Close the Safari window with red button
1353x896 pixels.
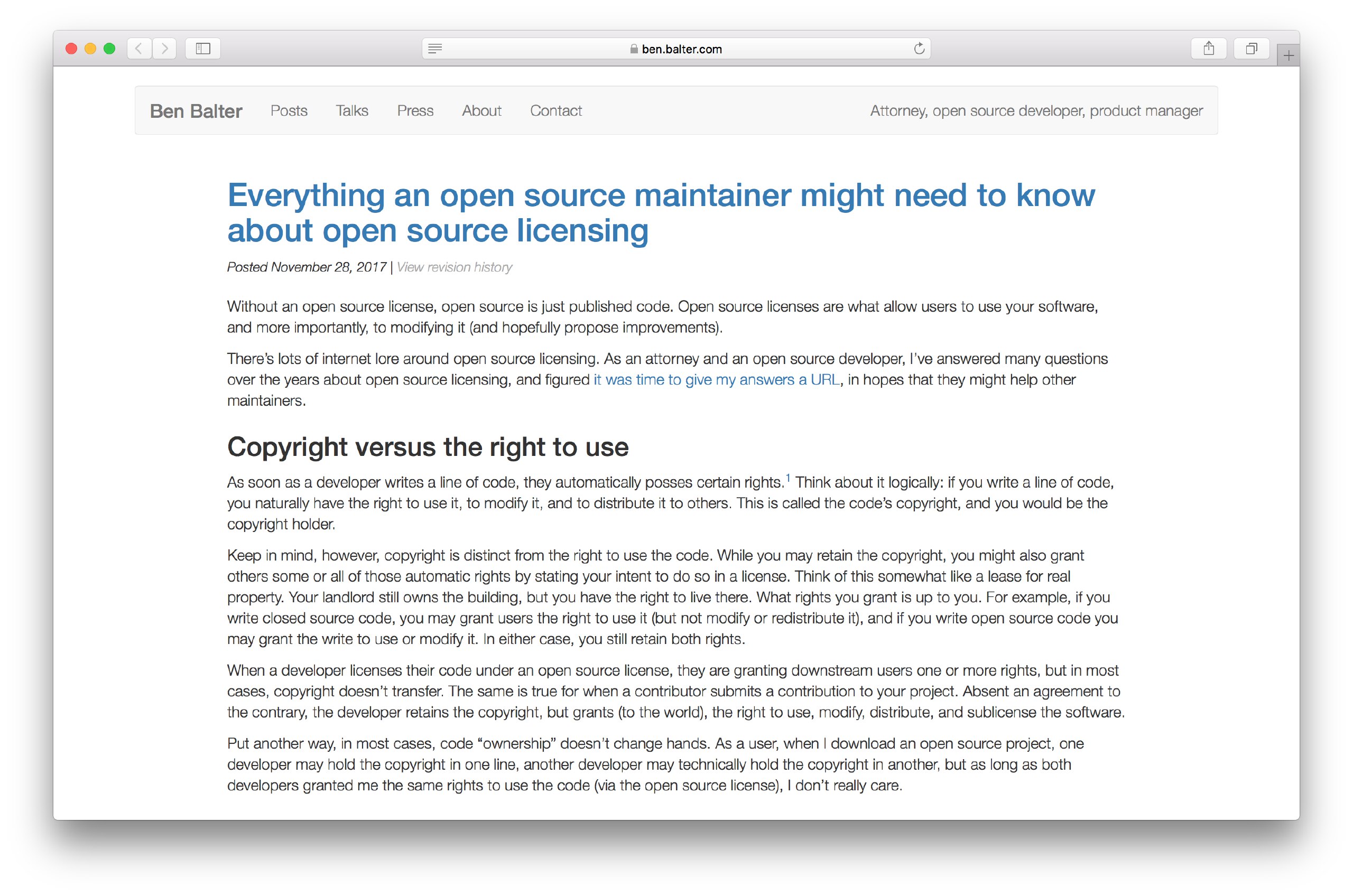[x=71, y=49]
